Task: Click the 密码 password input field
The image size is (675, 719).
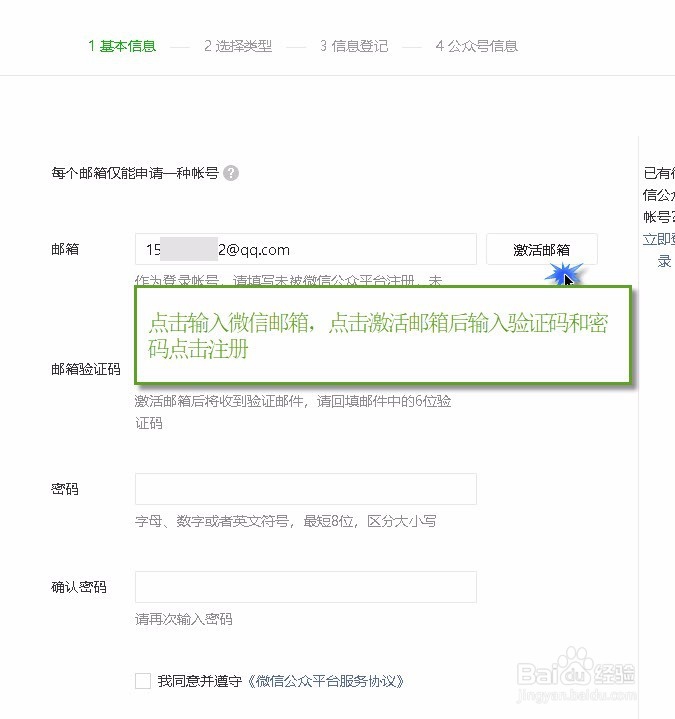Action: (x=306, y=489)
